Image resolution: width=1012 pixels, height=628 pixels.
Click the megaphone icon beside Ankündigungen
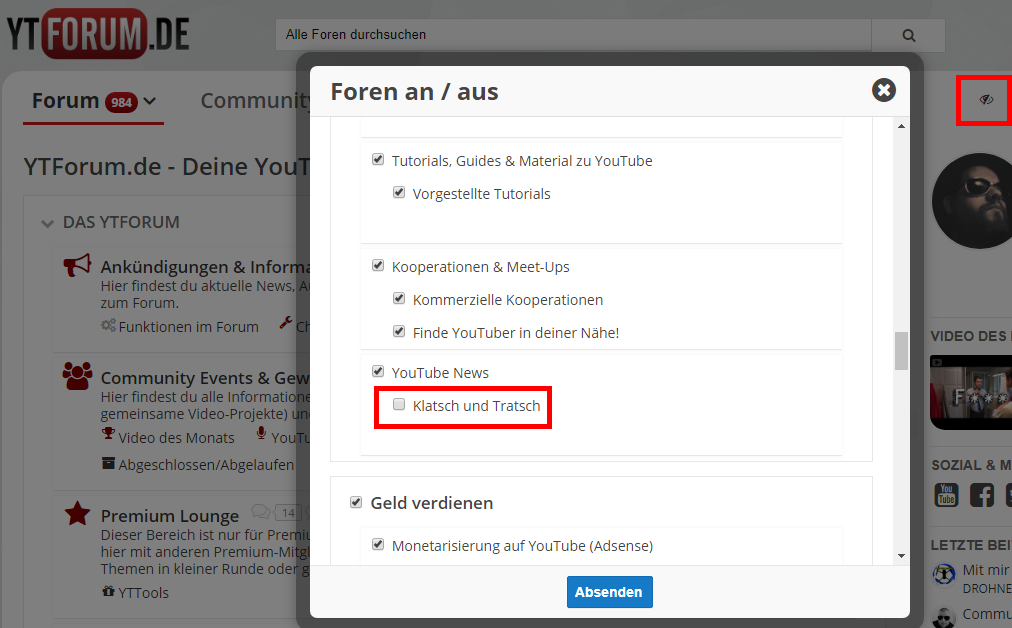77,266
